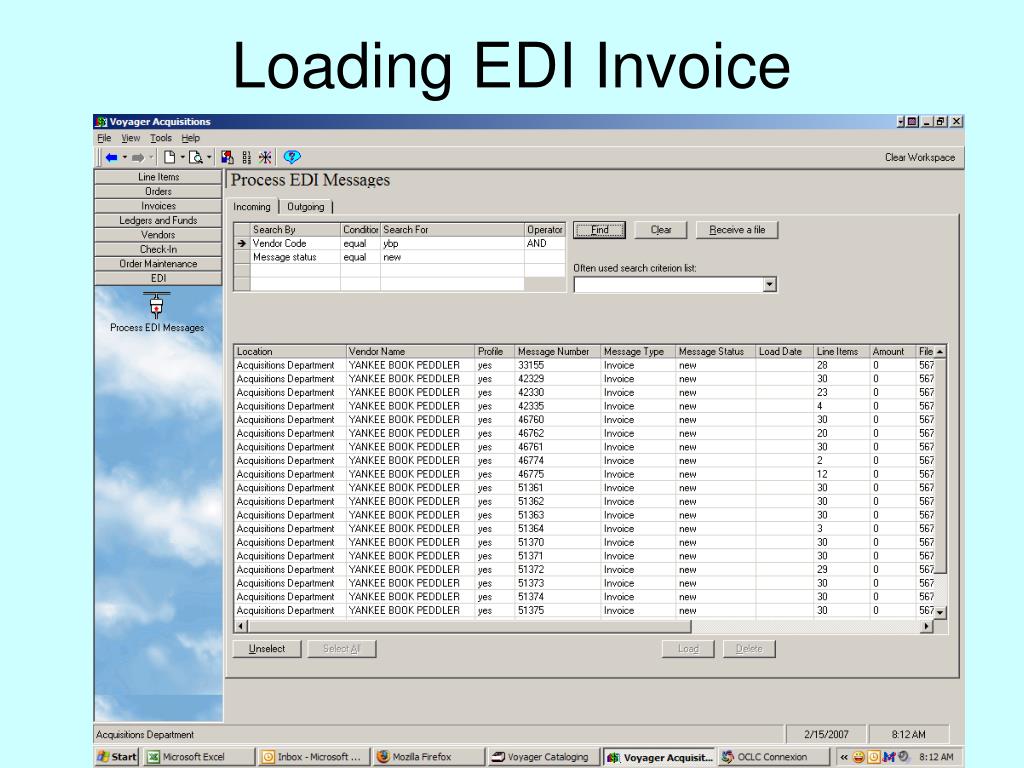Select the row with message number 46774
Screen dimensions: 1024x768
coord(584,460)
